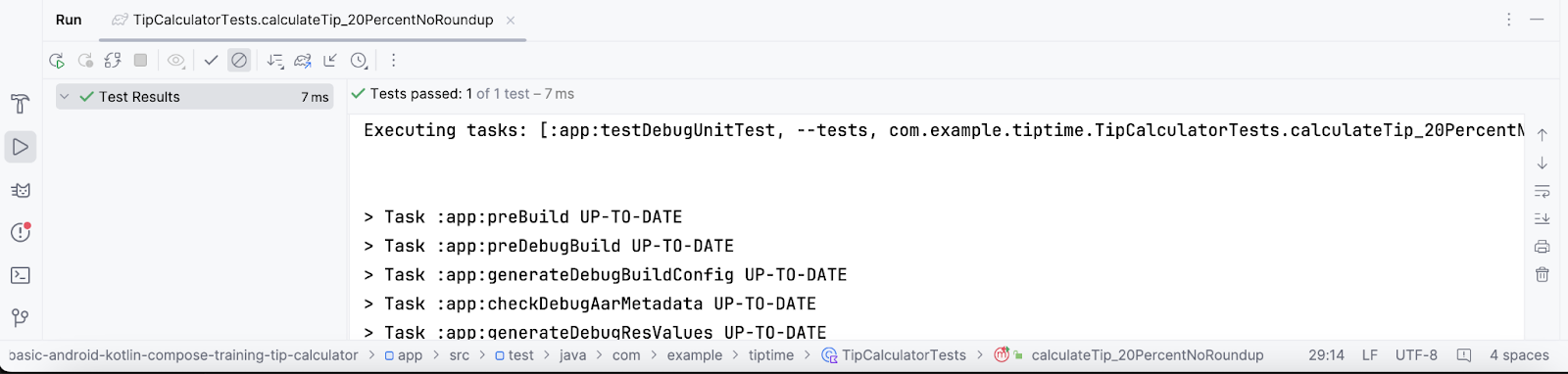
Task: Open the Git version control panel
Action: (x=21, y=318)
